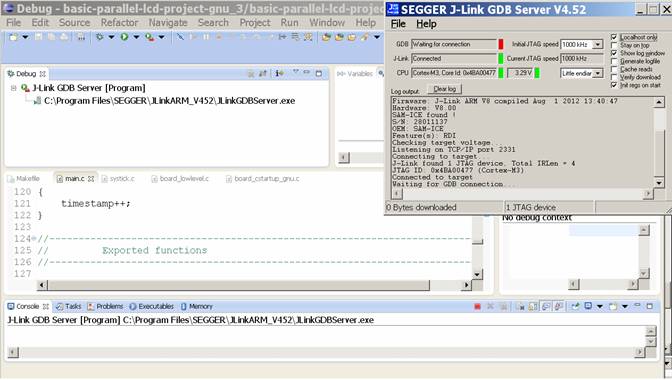The width and height of the screenshot is (672, 380).
Task: Click the Search flashlight toolbar icon
Action: [x=364, y=37]
